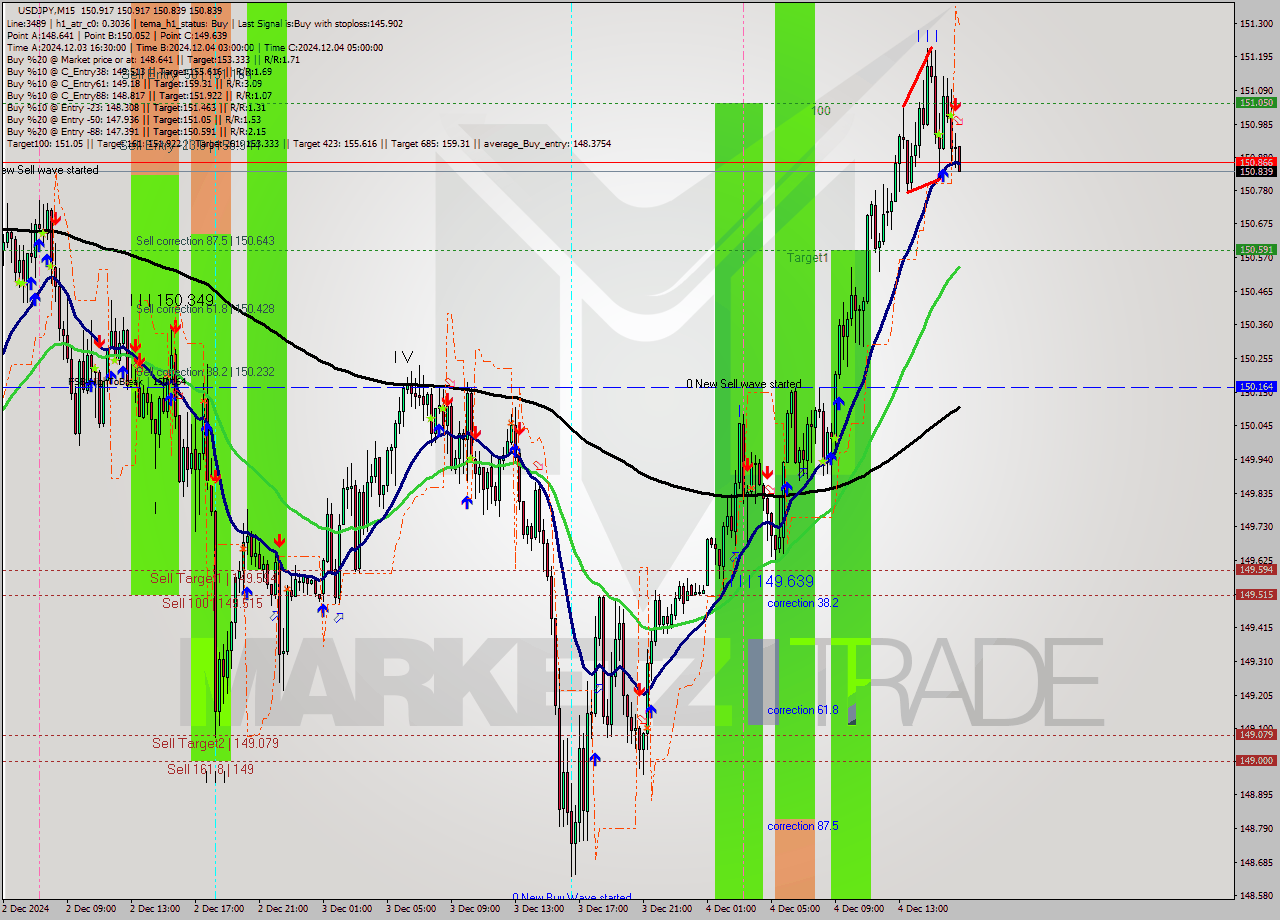The height and width of the screenshot is (920, 1280).
Task: Click the blue 'correction 61.8' label
Action: 803,710
